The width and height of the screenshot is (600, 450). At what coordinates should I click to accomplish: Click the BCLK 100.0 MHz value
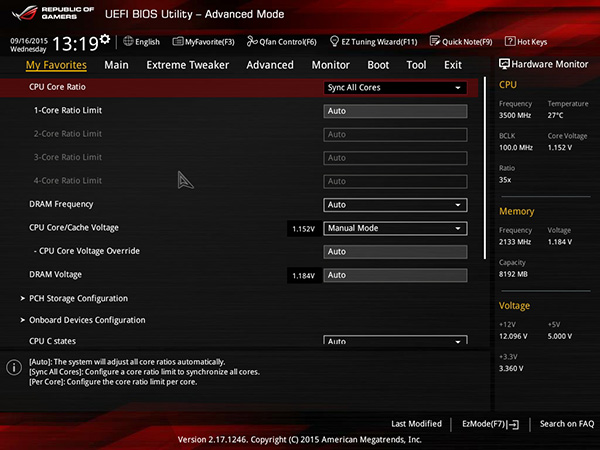516,148
